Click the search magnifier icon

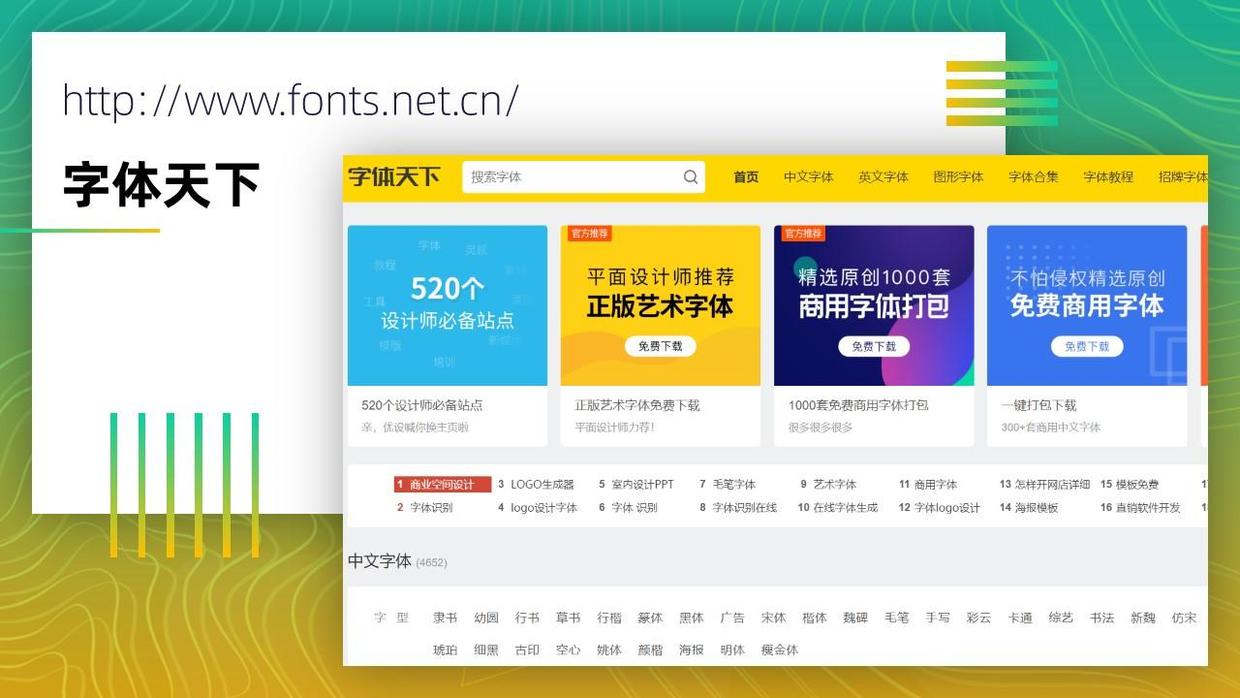pyautogui.click(x=690, y=177)
